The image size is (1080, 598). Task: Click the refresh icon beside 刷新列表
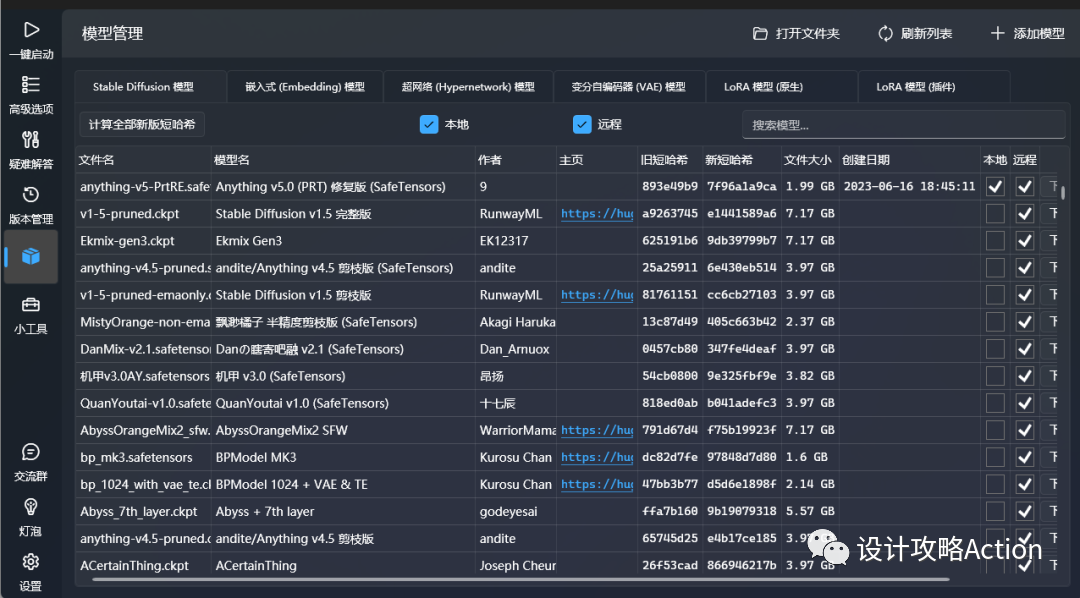[x=885, y=33]
